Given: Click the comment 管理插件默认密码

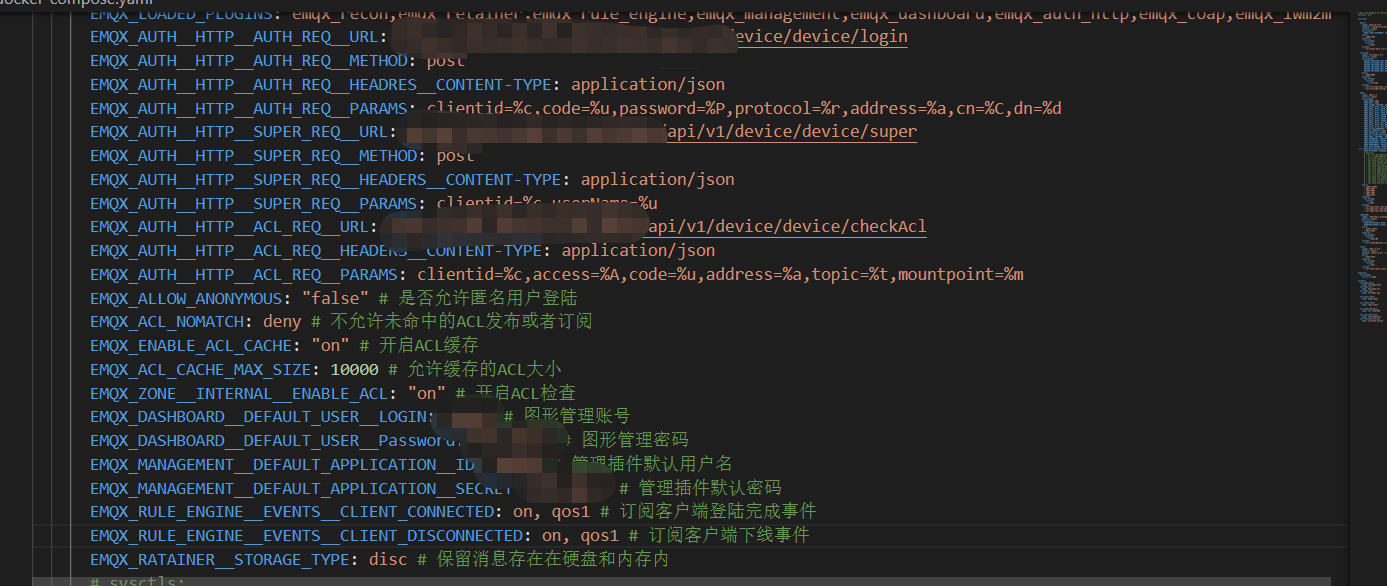Looking at the screenshot, I should point(700,489).
